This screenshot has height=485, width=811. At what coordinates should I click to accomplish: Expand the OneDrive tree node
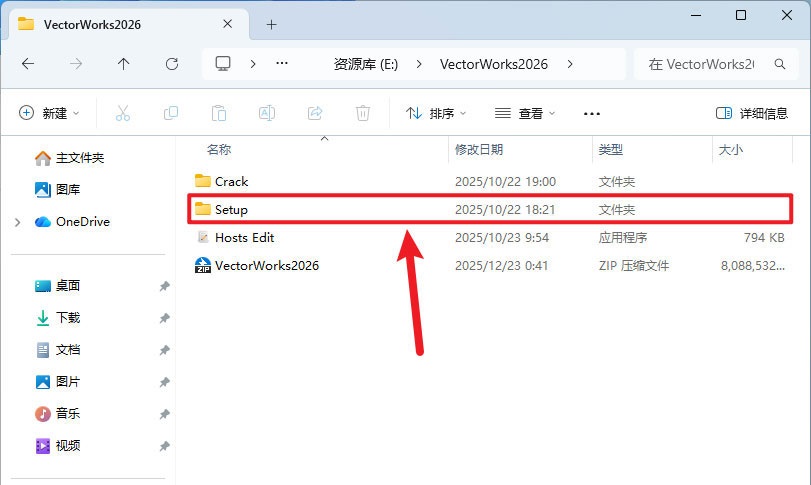(x=17, y=222)
